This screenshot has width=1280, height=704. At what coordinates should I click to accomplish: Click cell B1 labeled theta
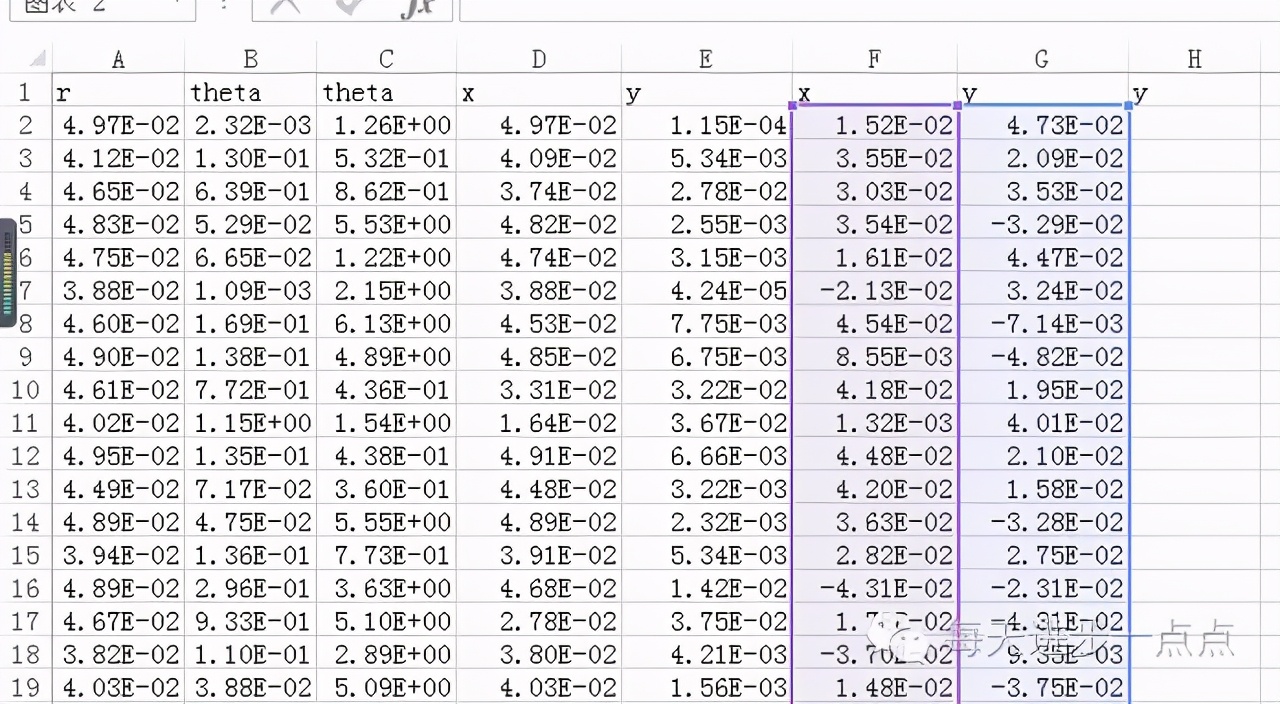[250, 92]
